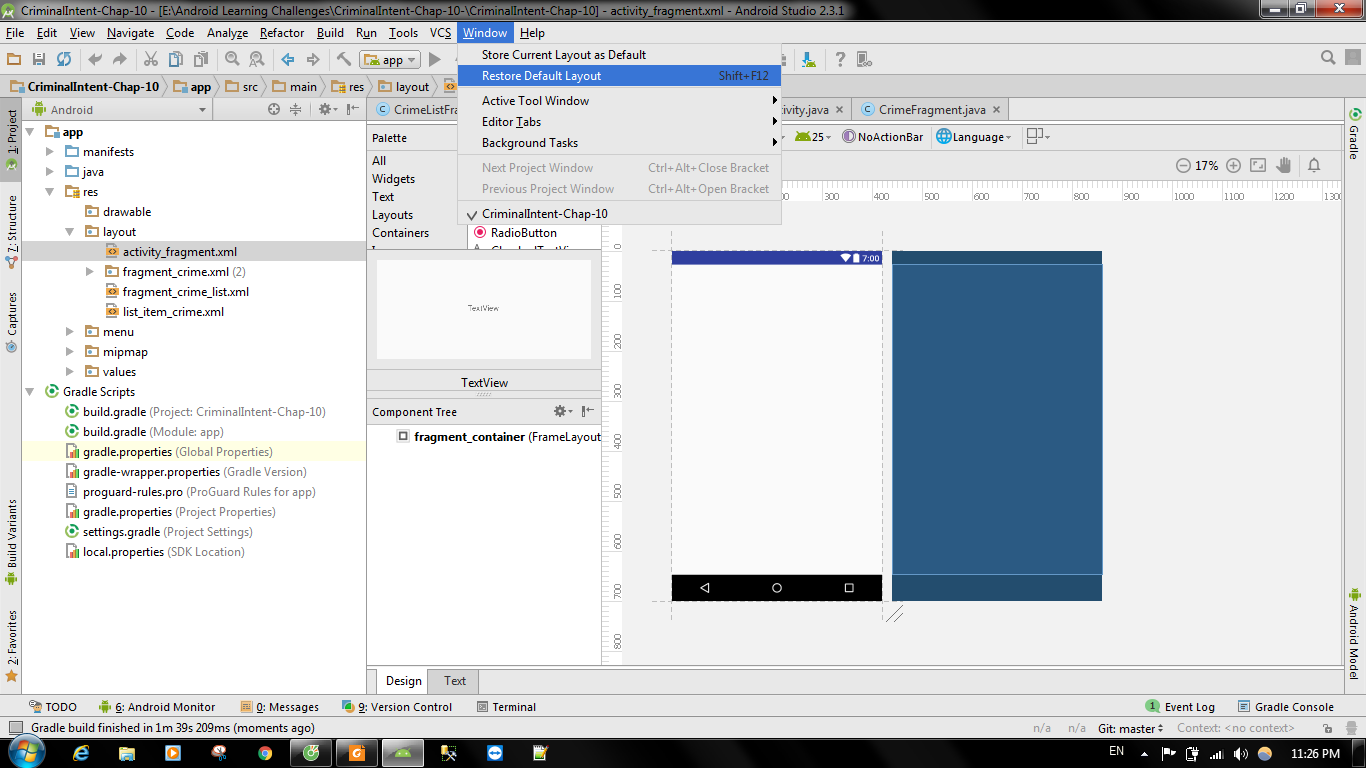
Task: Open the Active Tool Window submenu
Action: click(x=619, y=101)
